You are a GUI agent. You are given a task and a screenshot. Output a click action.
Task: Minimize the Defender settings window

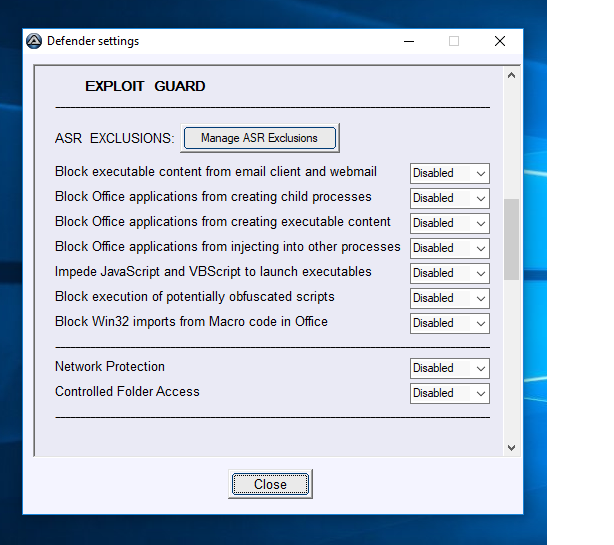tap(409, 41)
